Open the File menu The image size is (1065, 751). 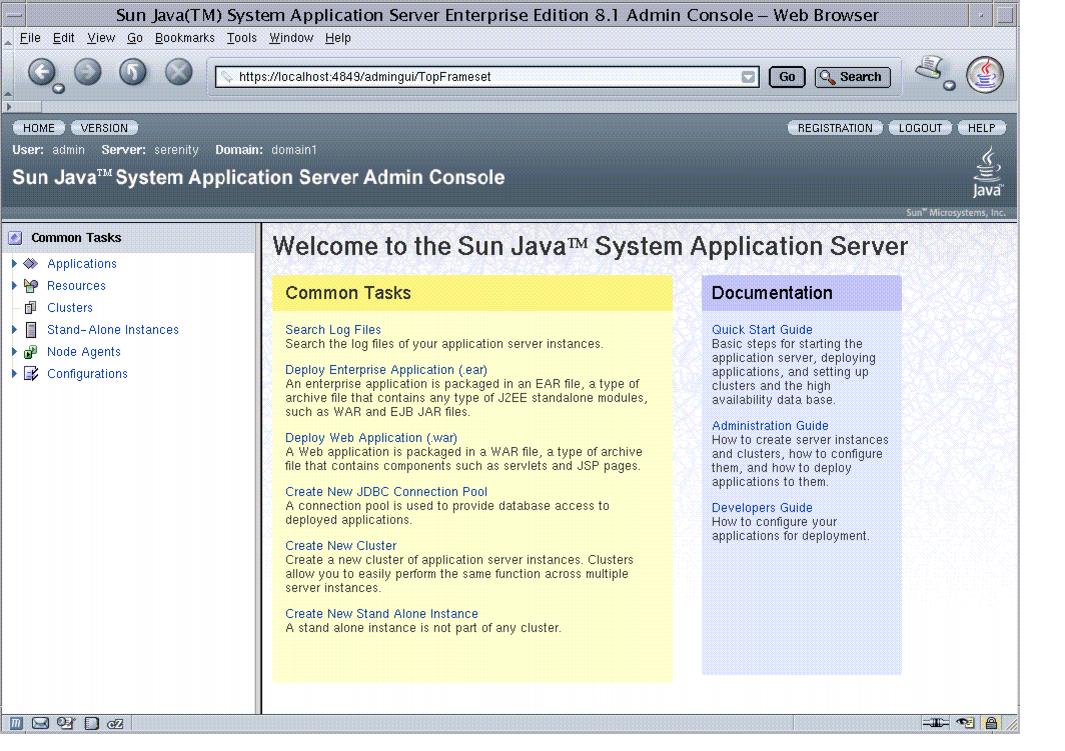(x=30, y=38)
